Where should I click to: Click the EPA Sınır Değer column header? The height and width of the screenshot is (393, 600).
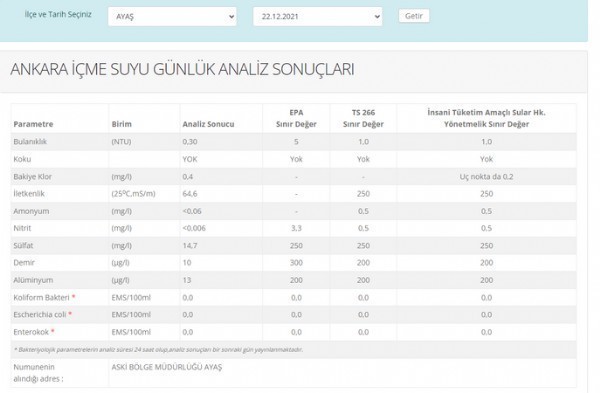pos(296,118)
